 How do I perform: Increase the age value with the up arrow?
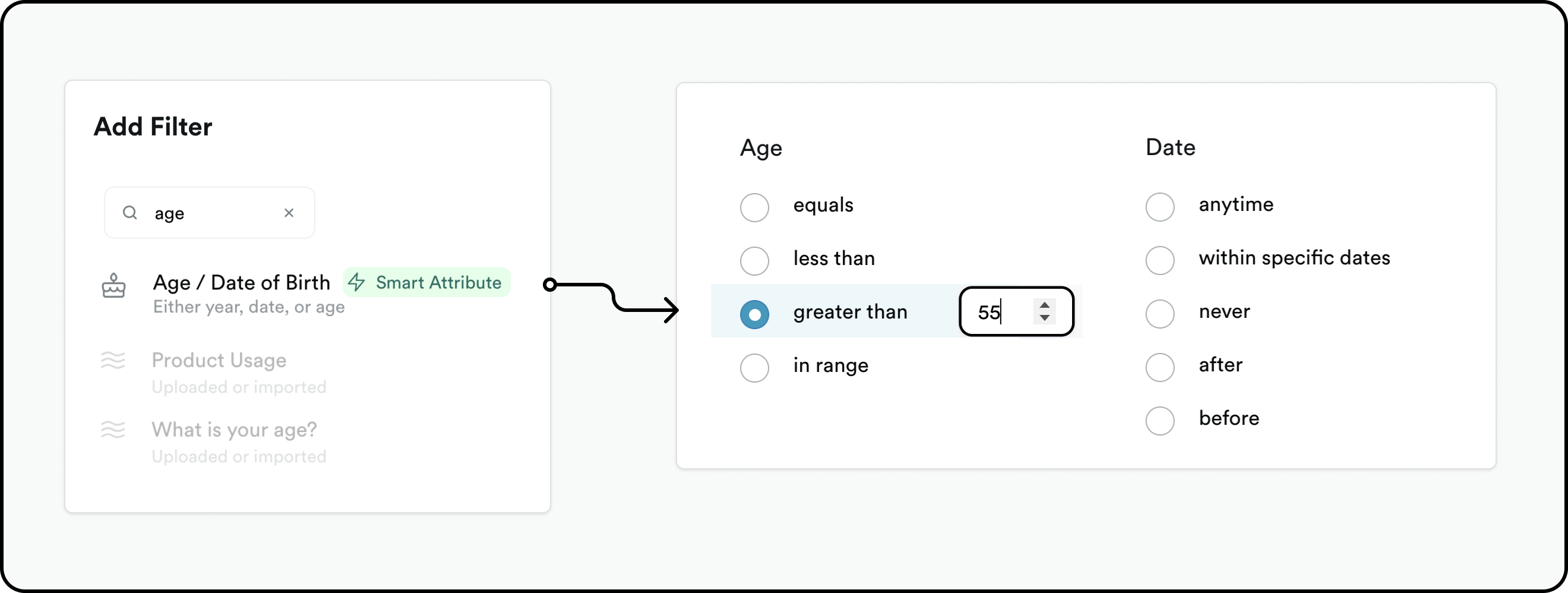1045,305
